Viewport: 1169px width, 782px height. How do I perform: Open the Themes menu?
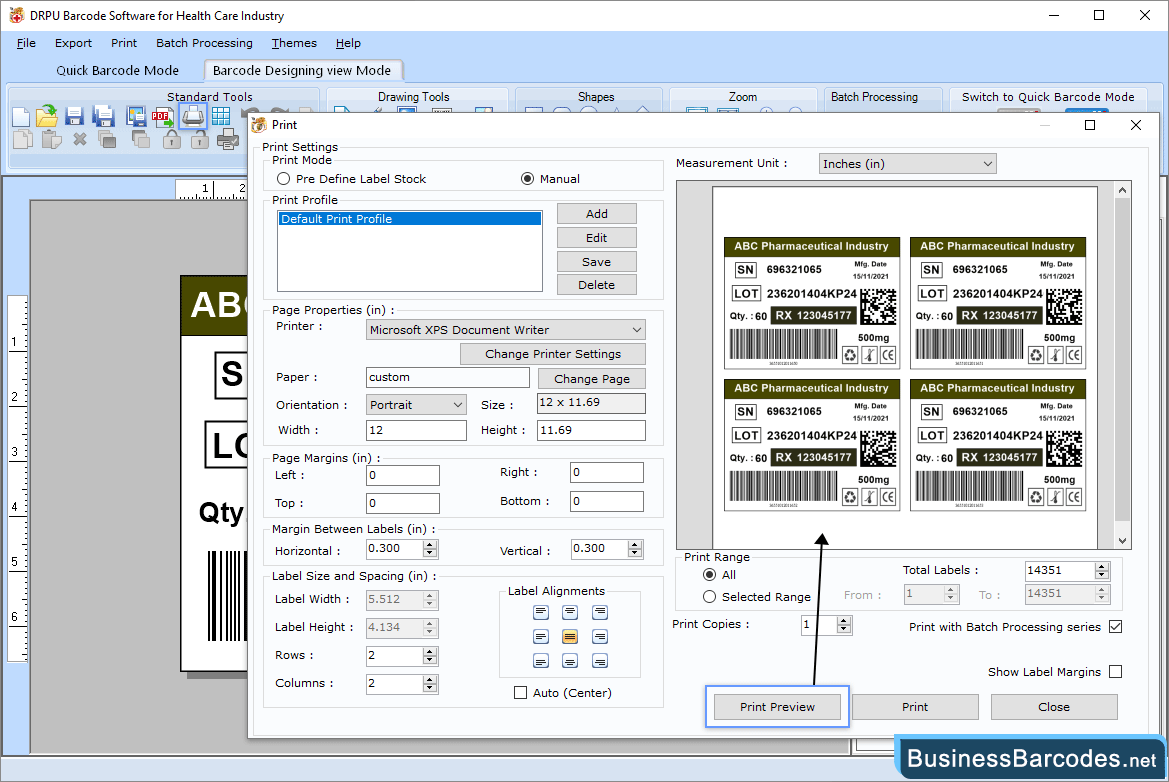pyautogui.click(x=294, y=43)
